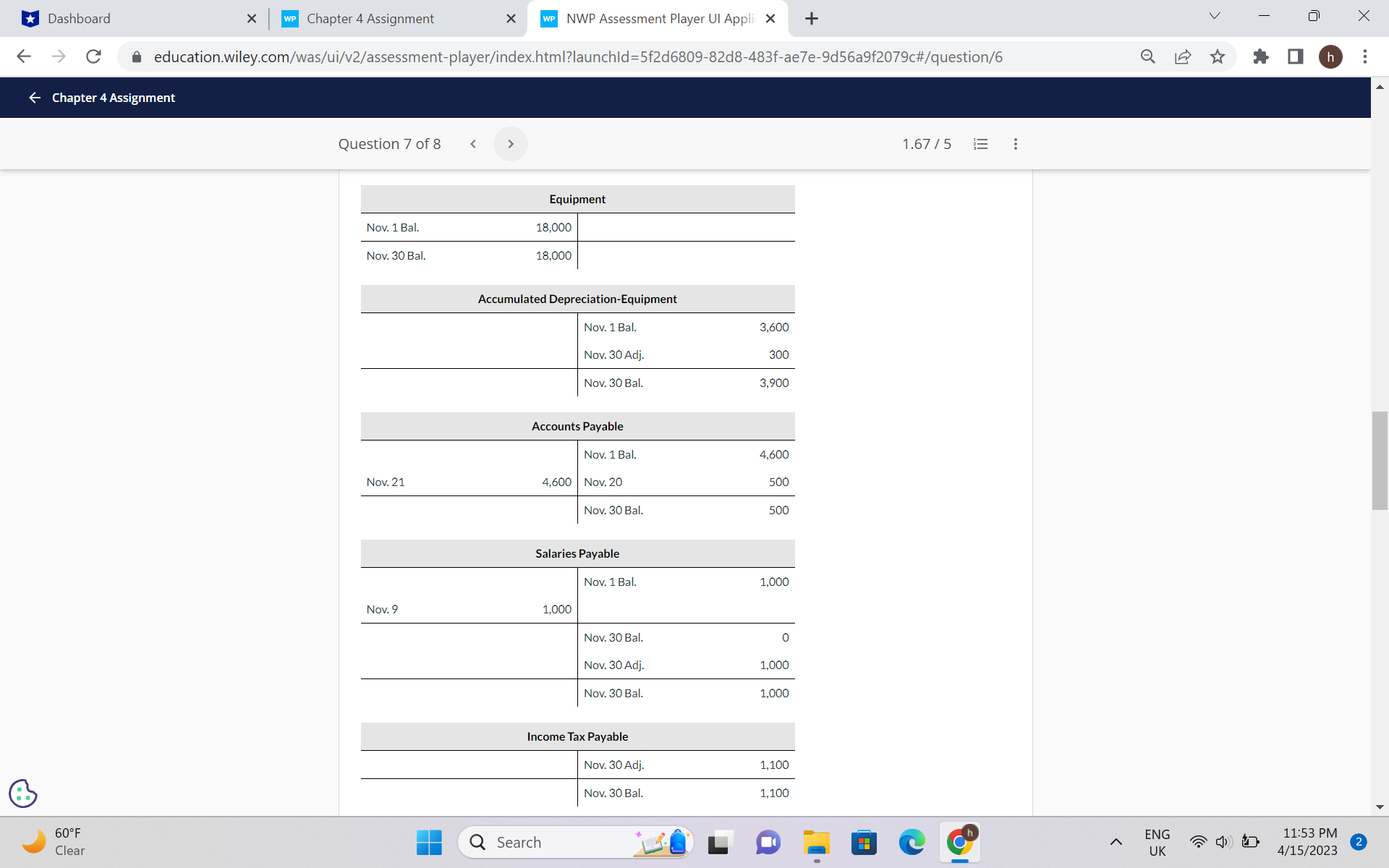Open assessment options three-dot menu

pyautogui.click(x=1015, y=144)
